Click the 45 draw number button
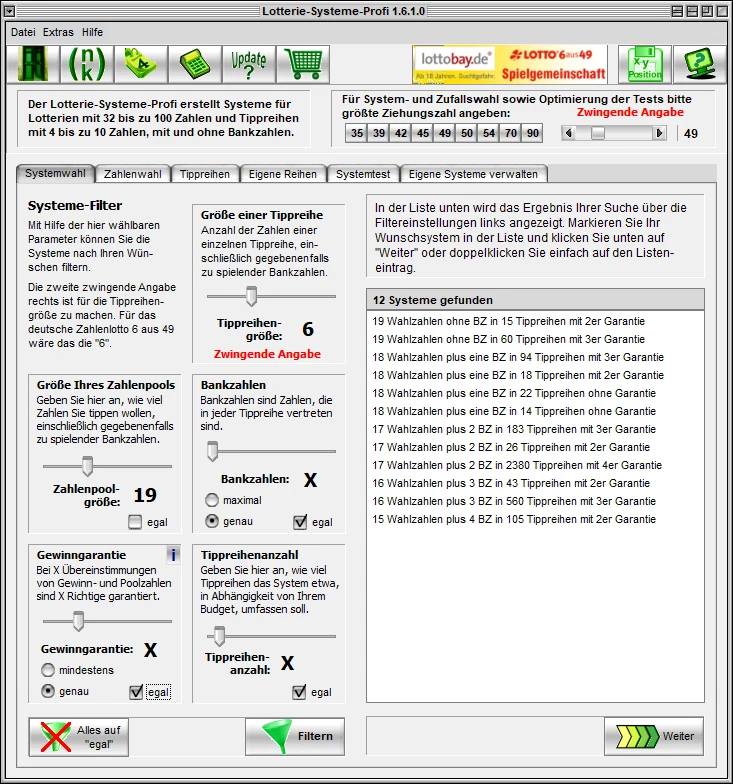This screenshot has height=784, width=733. tap(422, 133)
